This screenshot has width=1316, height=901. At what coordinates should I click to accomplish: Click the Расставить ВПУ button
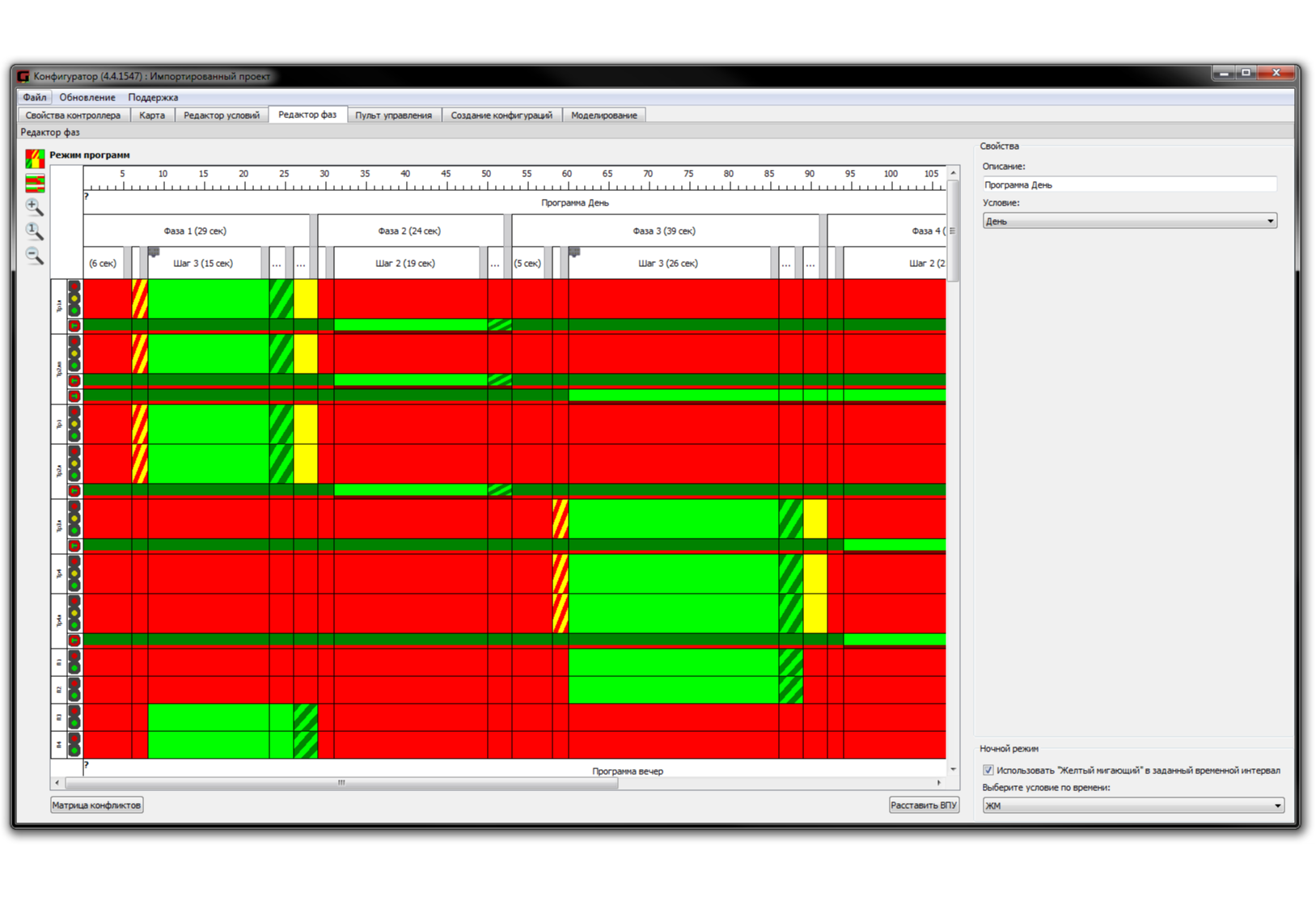click(x=924, y=805)
